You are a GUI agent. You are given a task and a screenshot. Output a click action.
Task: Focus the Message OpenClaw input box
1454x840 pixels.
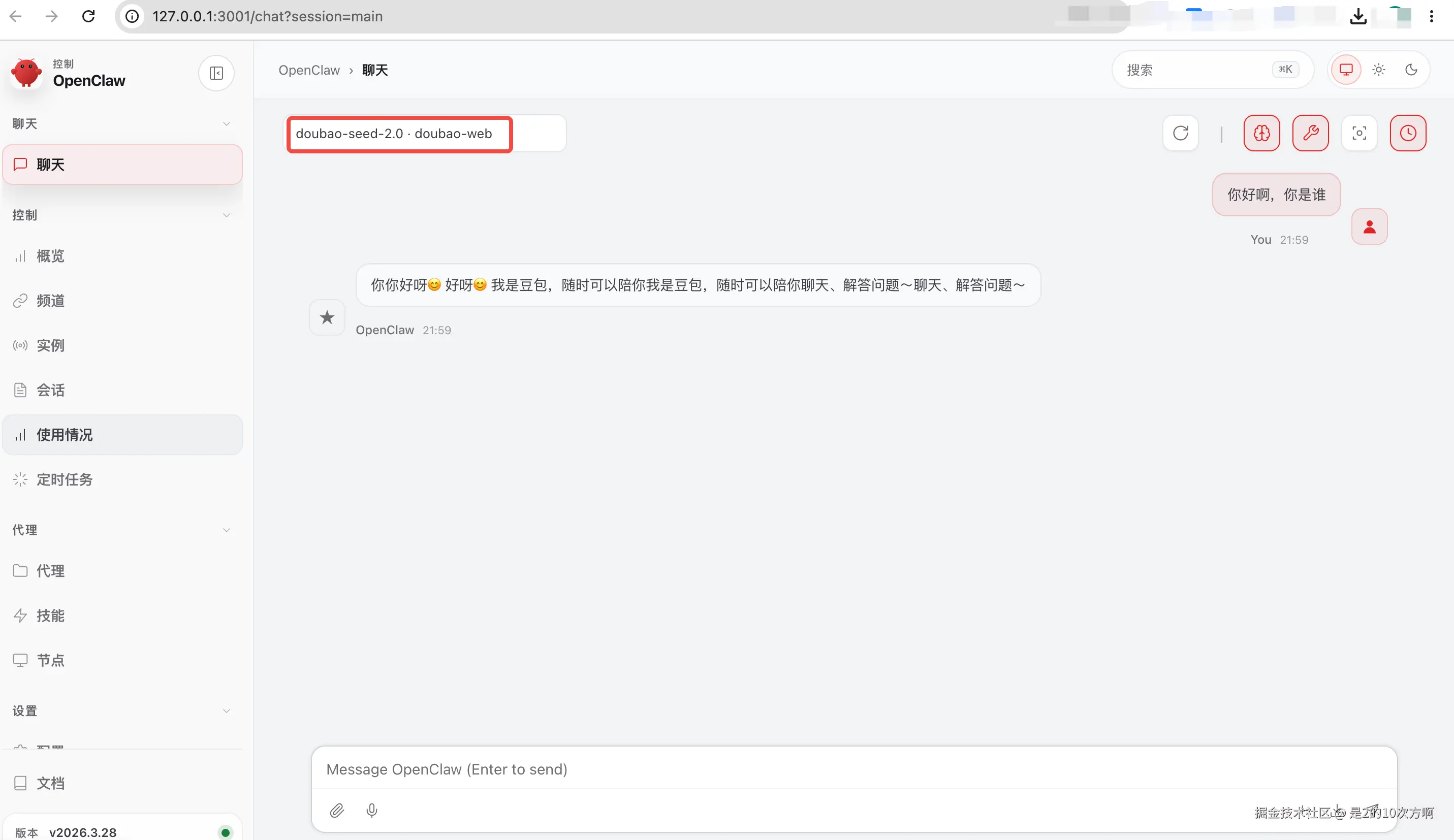pyautogui.click(x=854, y=769)
